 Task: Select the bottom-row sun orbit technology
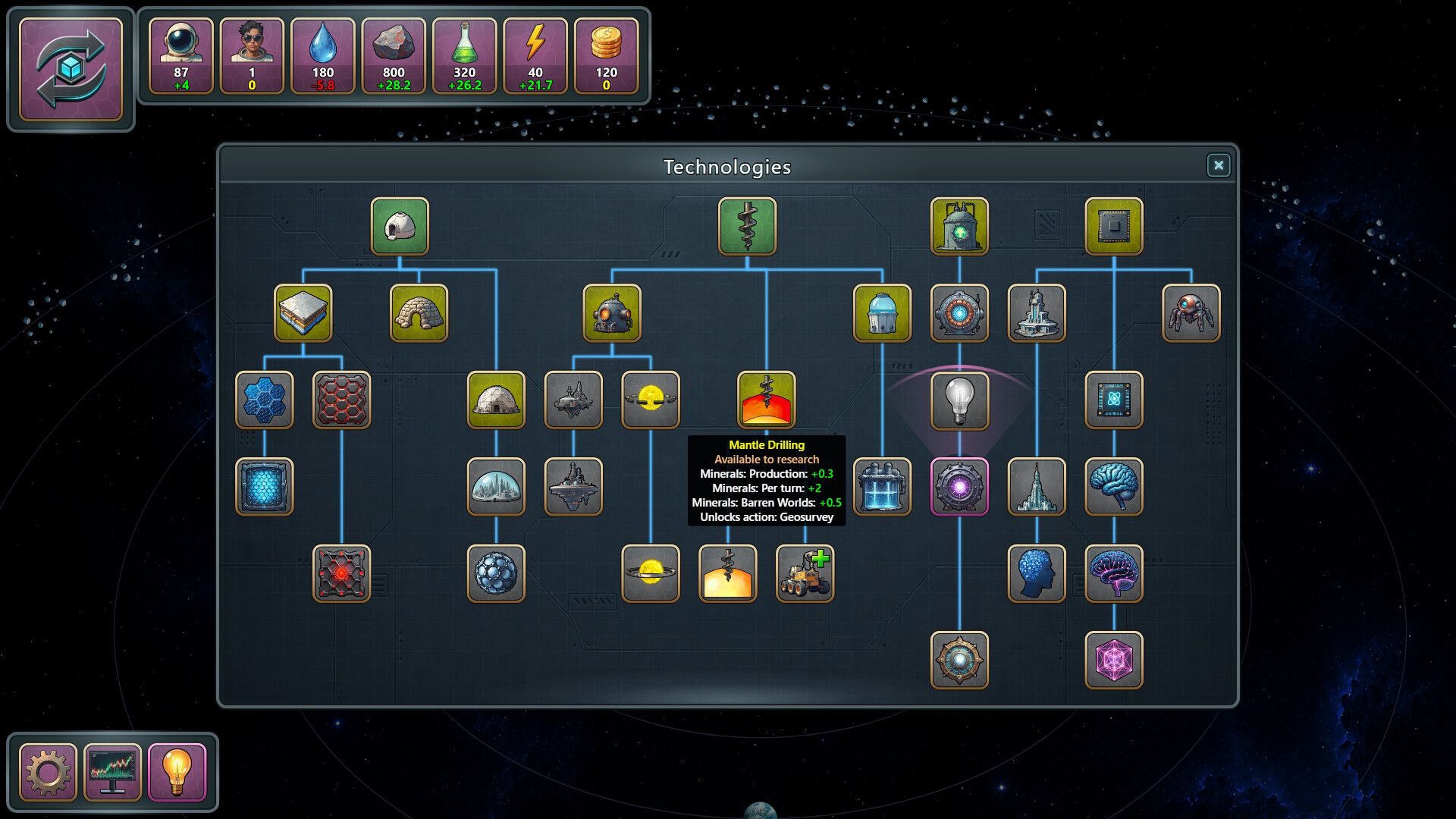tap(651, 573)
